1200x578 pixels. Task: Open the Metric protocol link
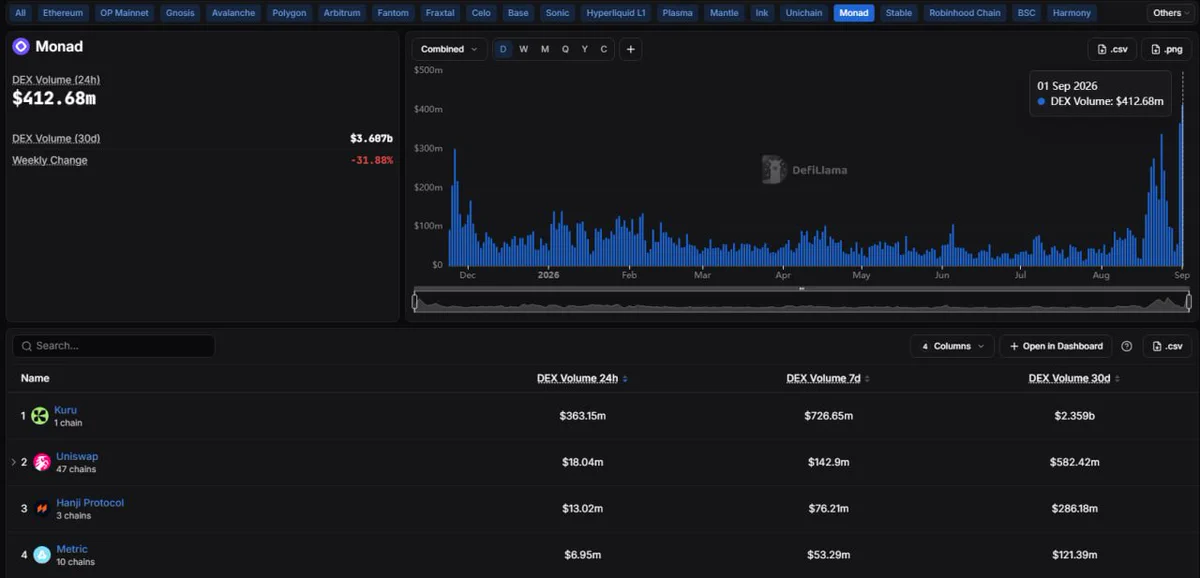pyautogui.click(x=71, y=549)
